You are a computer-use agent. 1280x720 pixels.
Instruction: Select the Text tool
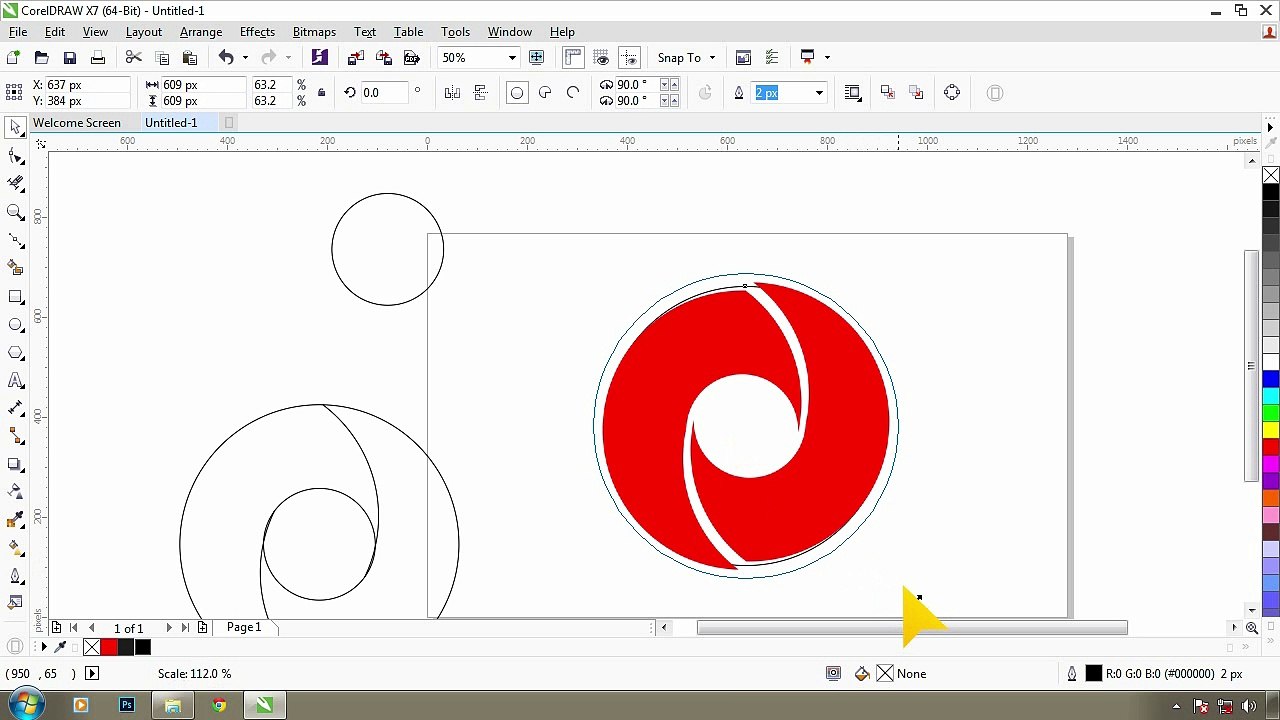(x=16, y=381)
